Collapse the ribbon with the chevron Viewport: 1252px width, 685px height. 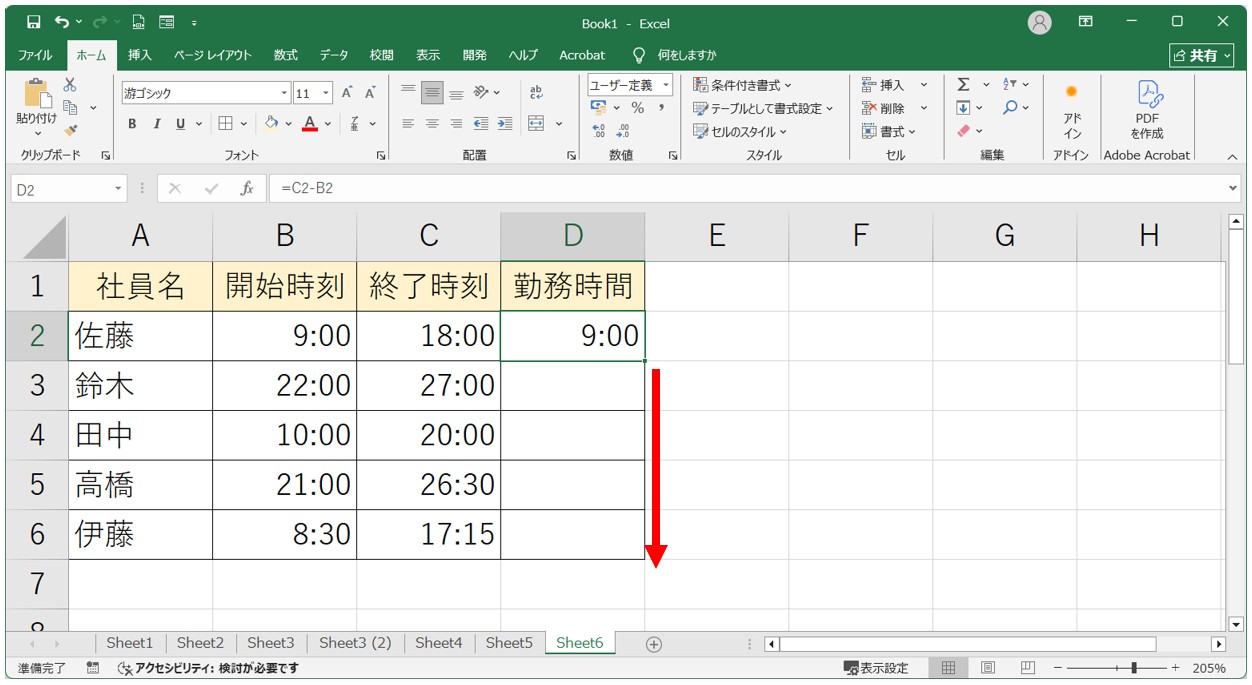pos(1232,156)
